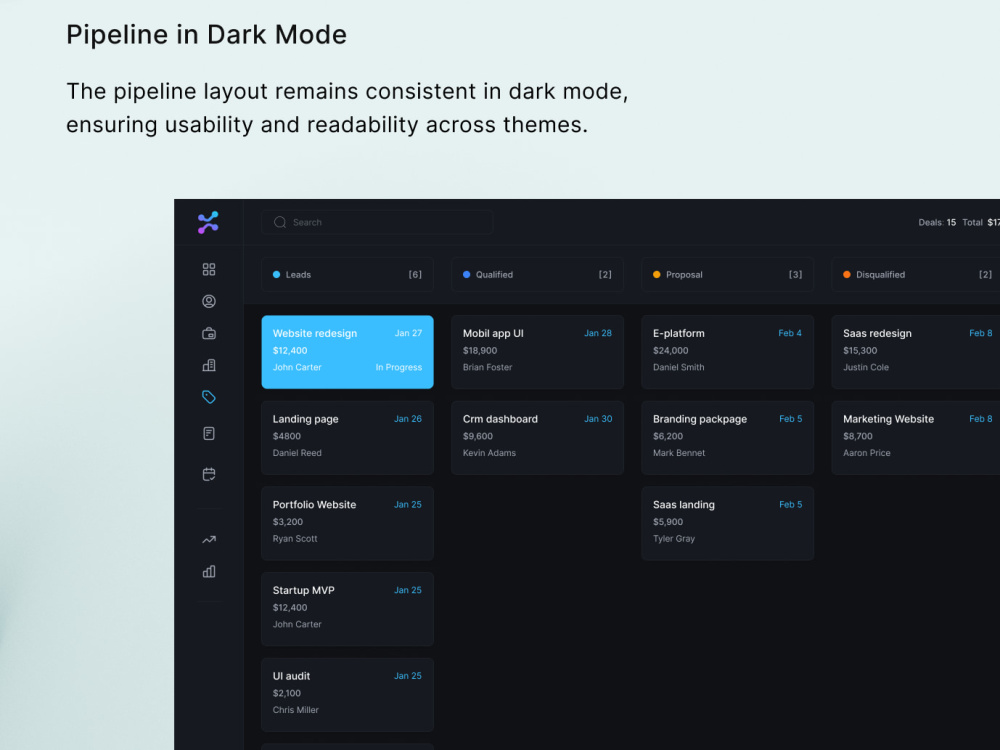Image resolution: width=1000 pixels, height=750 pixels.
Task: Click the $6,200 amount
Action: click(668, 436)
